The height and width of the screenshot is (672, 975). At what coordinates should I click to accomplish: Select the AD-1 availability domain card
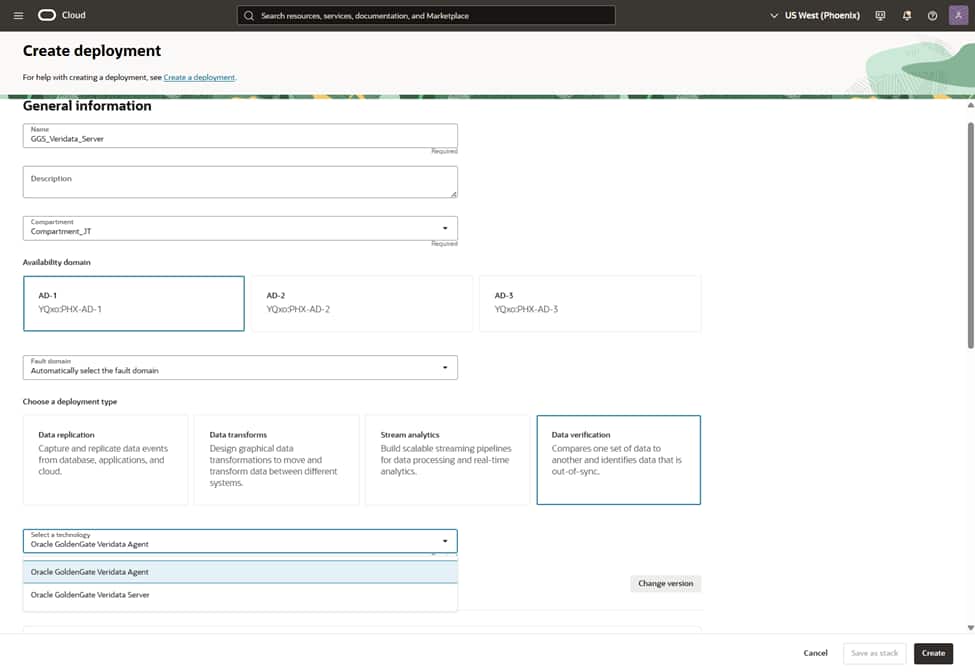click(134, 303)
